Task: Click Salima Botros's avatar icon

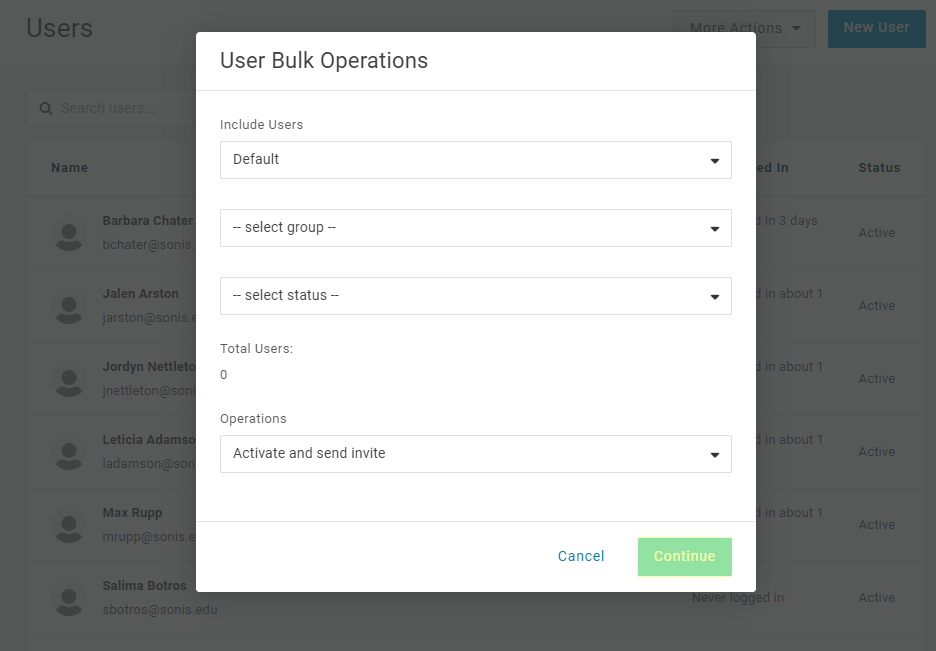Action: (x=69, y=599)
